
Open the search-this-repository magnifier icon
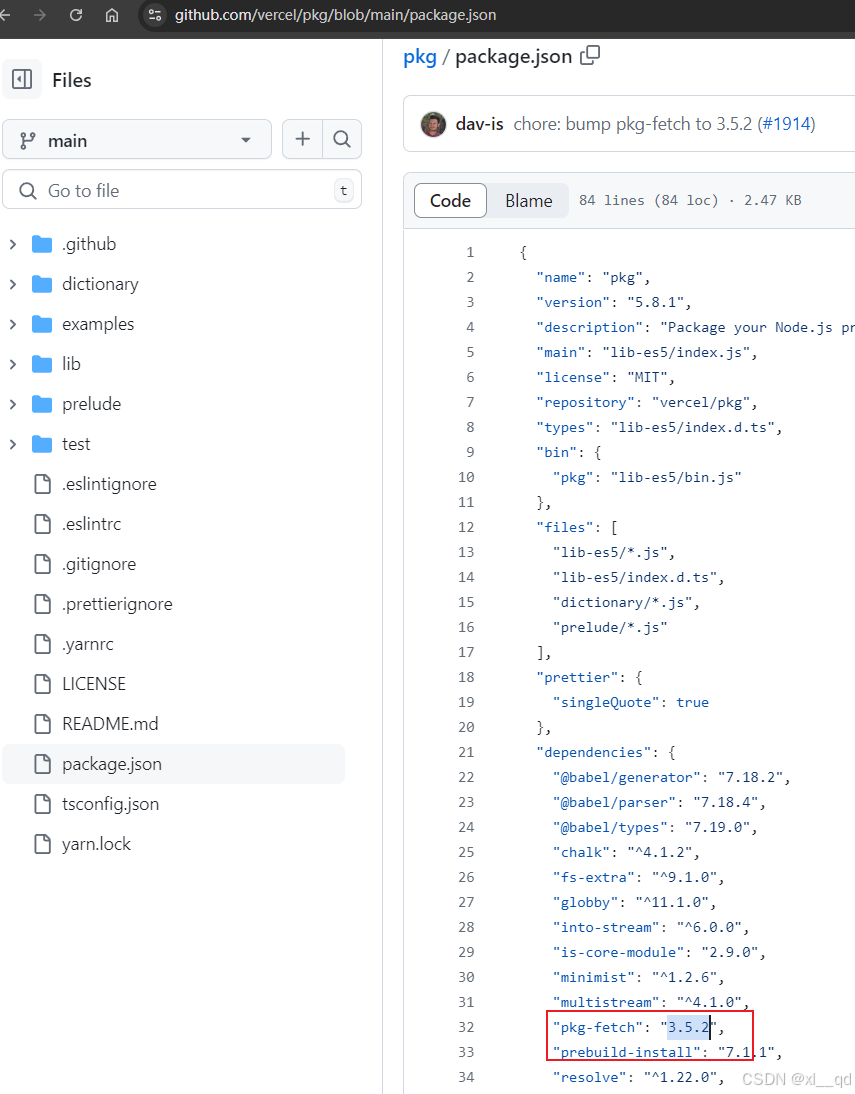pyautogui.click(x=342, y=140)
